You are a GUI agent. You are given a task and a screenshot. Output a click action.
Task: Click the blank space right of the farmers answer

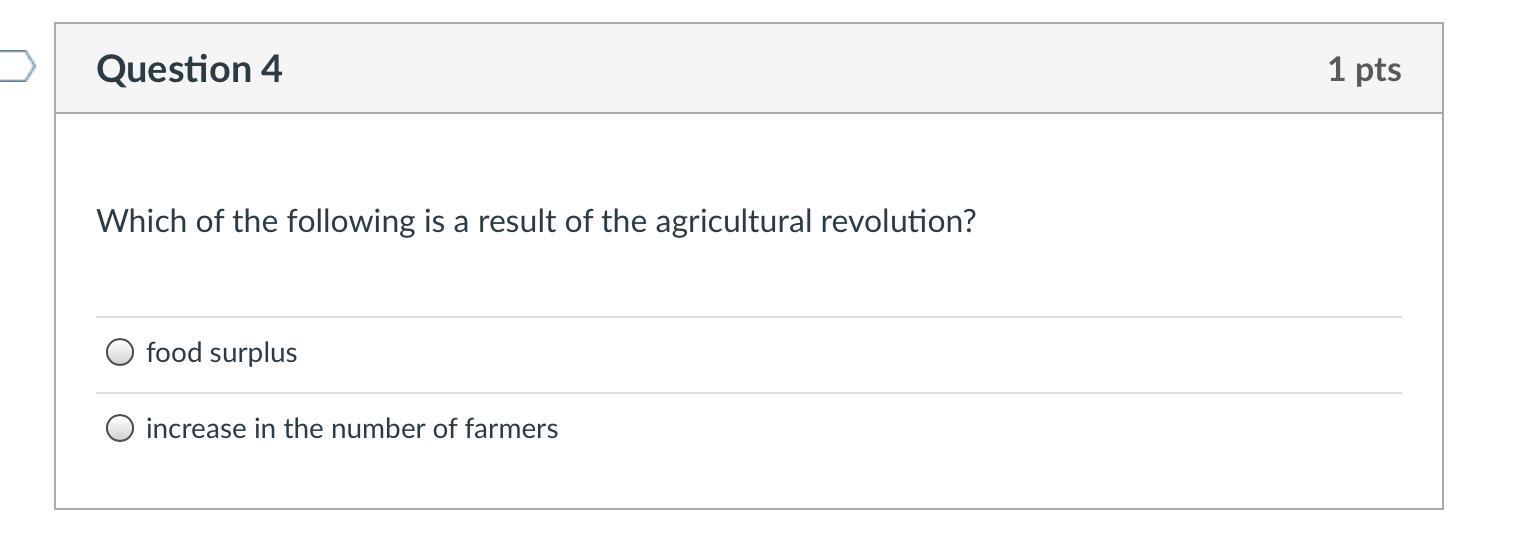click(950, 429)
